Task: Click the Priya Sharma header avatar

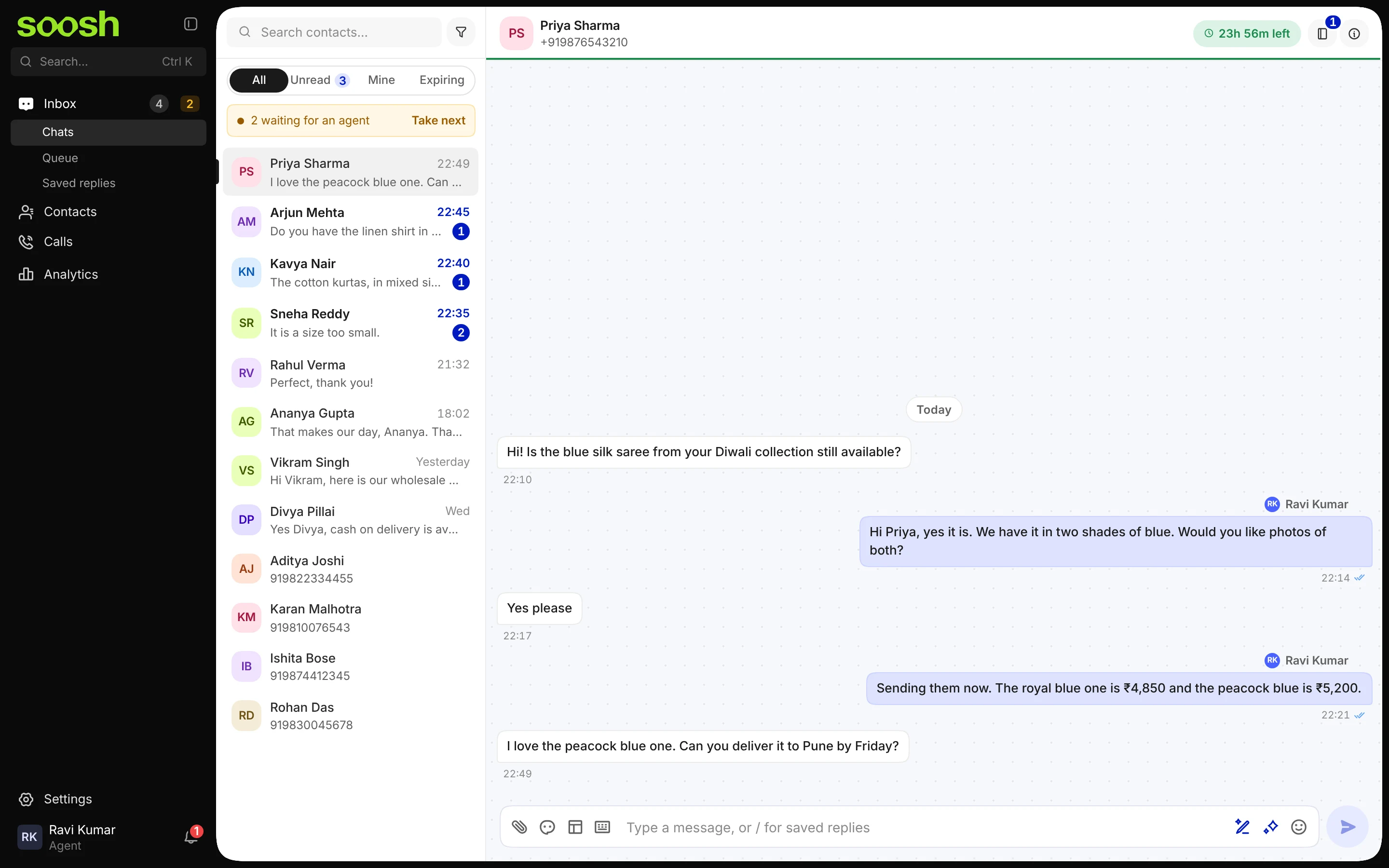Action: pyautogui.click(x=516, y=33)
